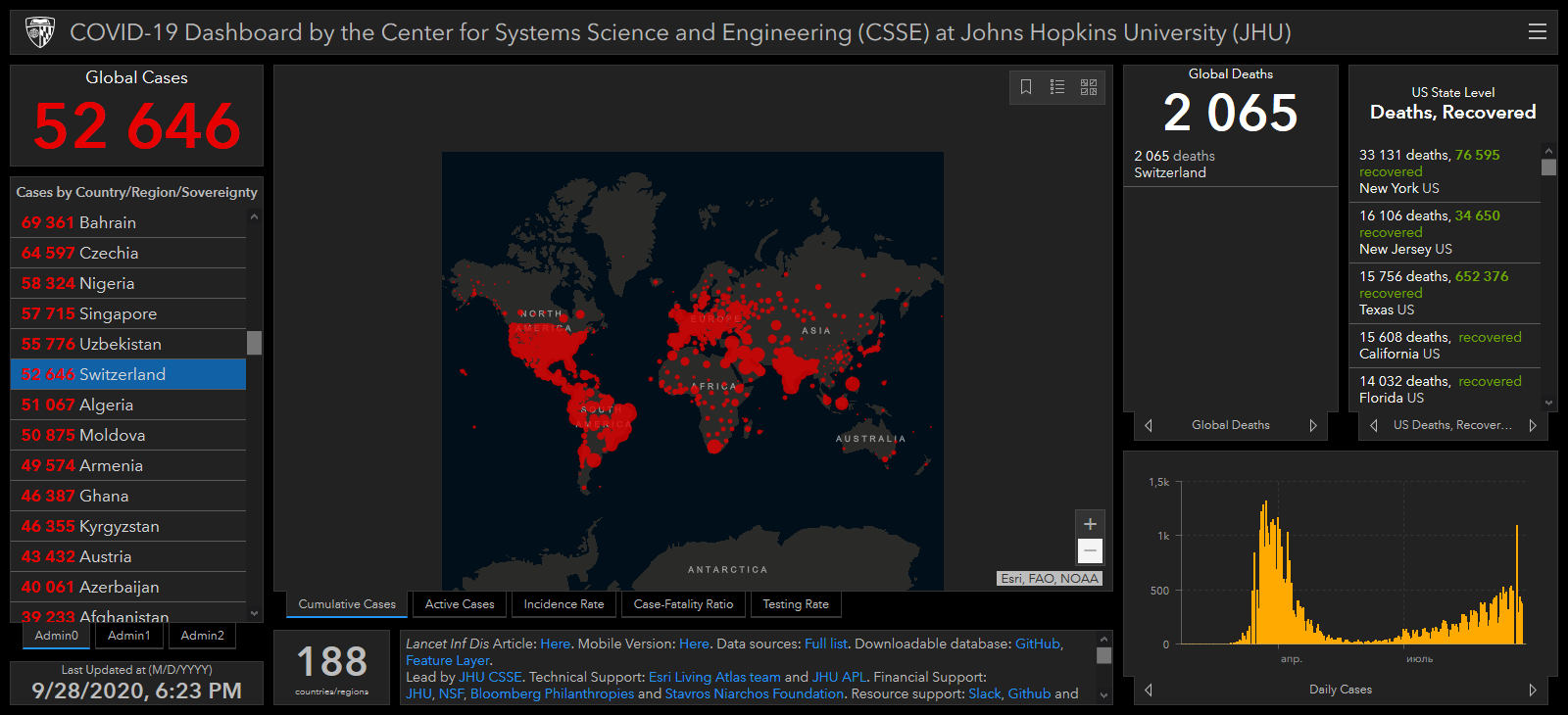Image resolution: width=1568 pixels, height=715 pixels.
Task: Switch to Cumulative Cases tab
Action: tap(347, 604)
